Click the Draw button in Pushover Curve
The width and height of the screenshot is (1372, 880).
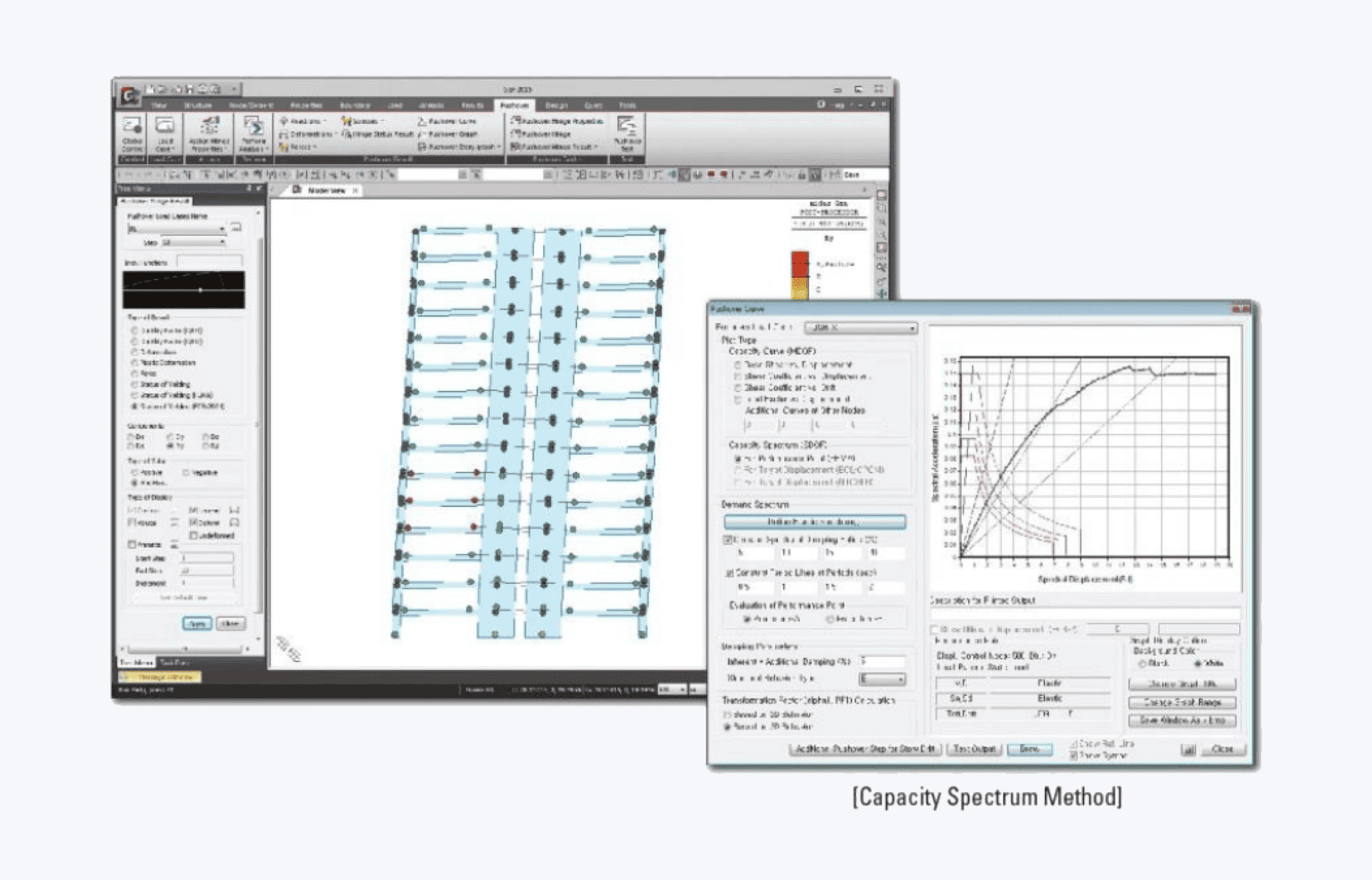(1029, 749)
